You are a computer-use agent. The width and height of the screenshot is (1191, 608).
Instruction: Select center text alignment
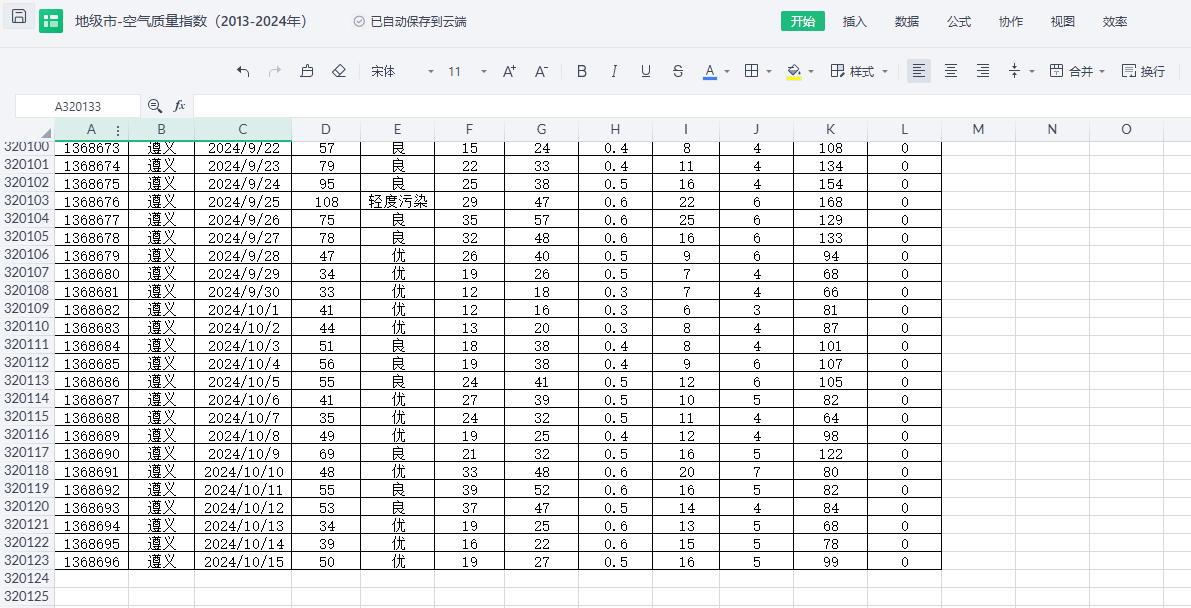(x=951, y=71)
